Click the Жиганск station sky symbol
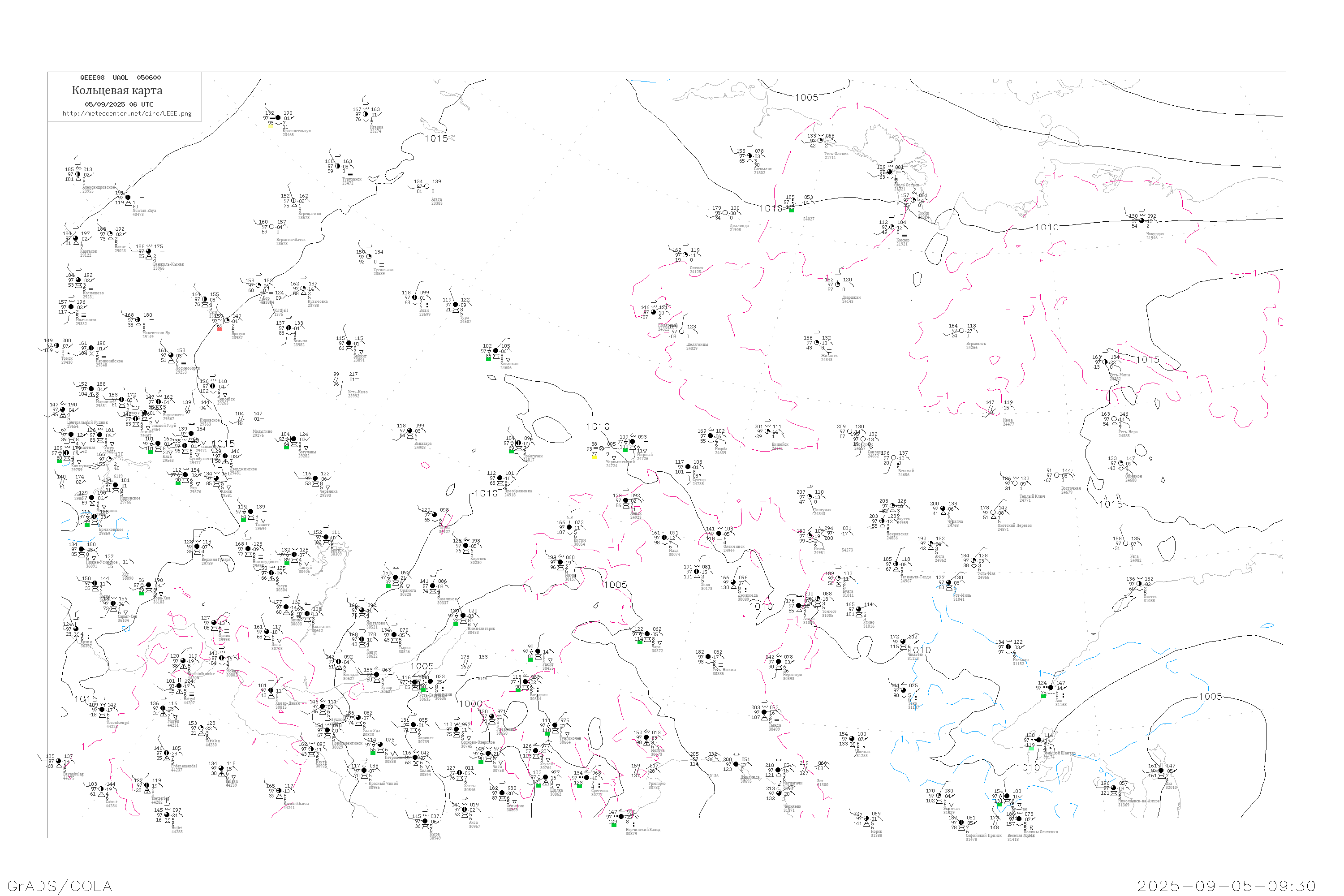 816,343
